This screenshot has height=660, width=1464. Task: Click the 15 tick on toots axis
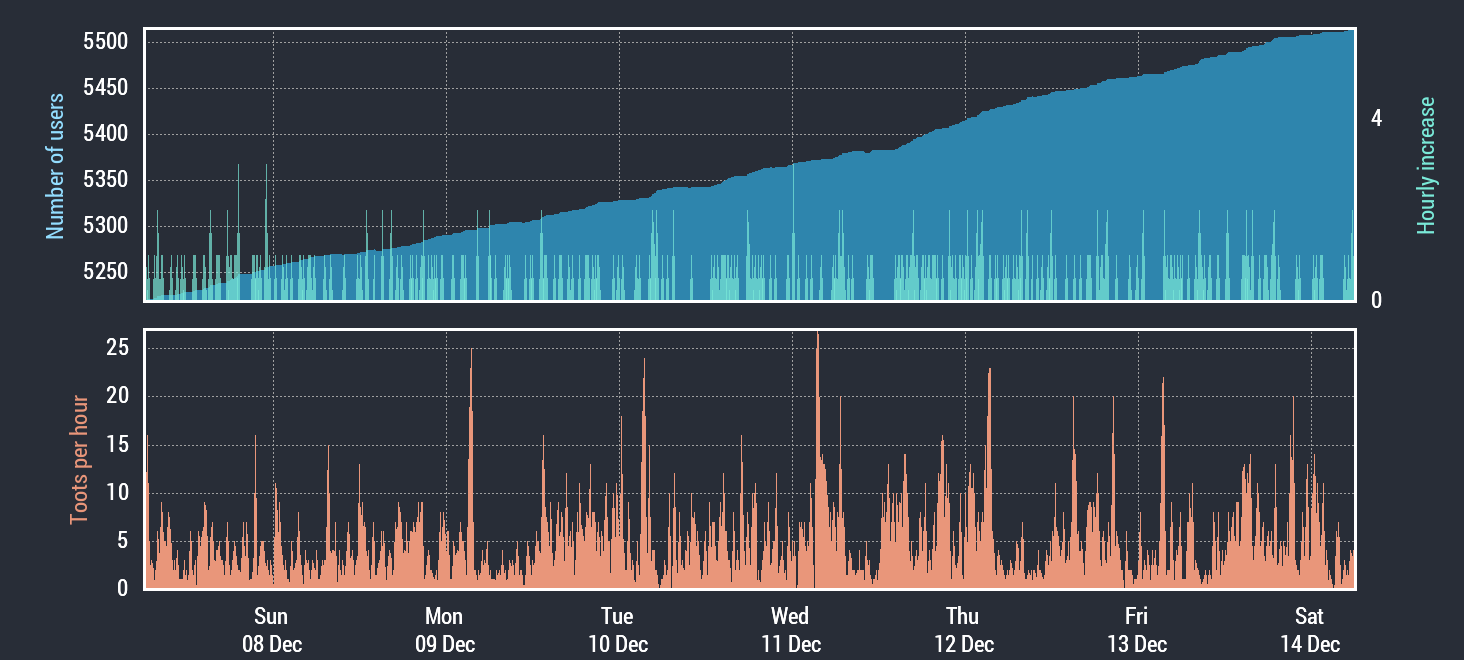tap(118, 445)
